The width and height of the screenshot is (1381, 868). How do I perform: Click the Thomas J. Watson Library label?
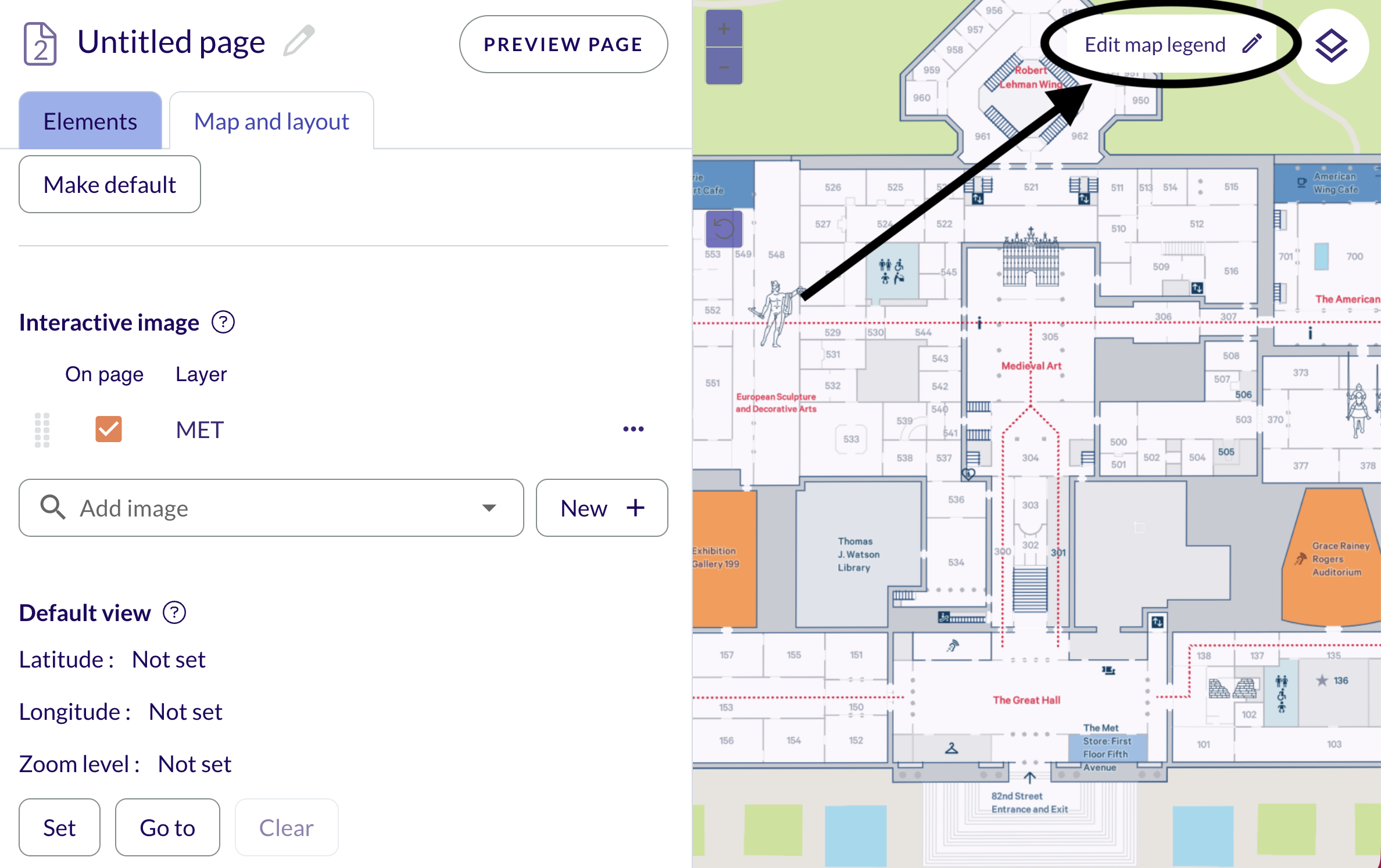(858, 554)
